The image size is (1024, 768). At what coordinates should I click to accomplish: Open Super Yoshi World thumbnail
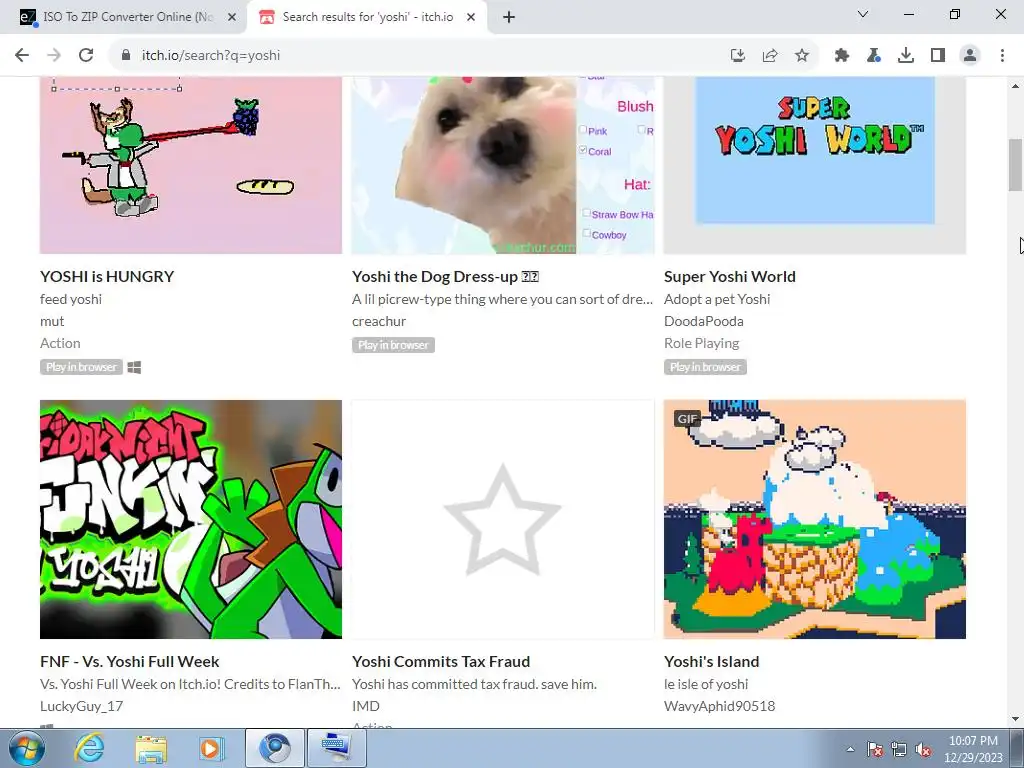(814, 165)
